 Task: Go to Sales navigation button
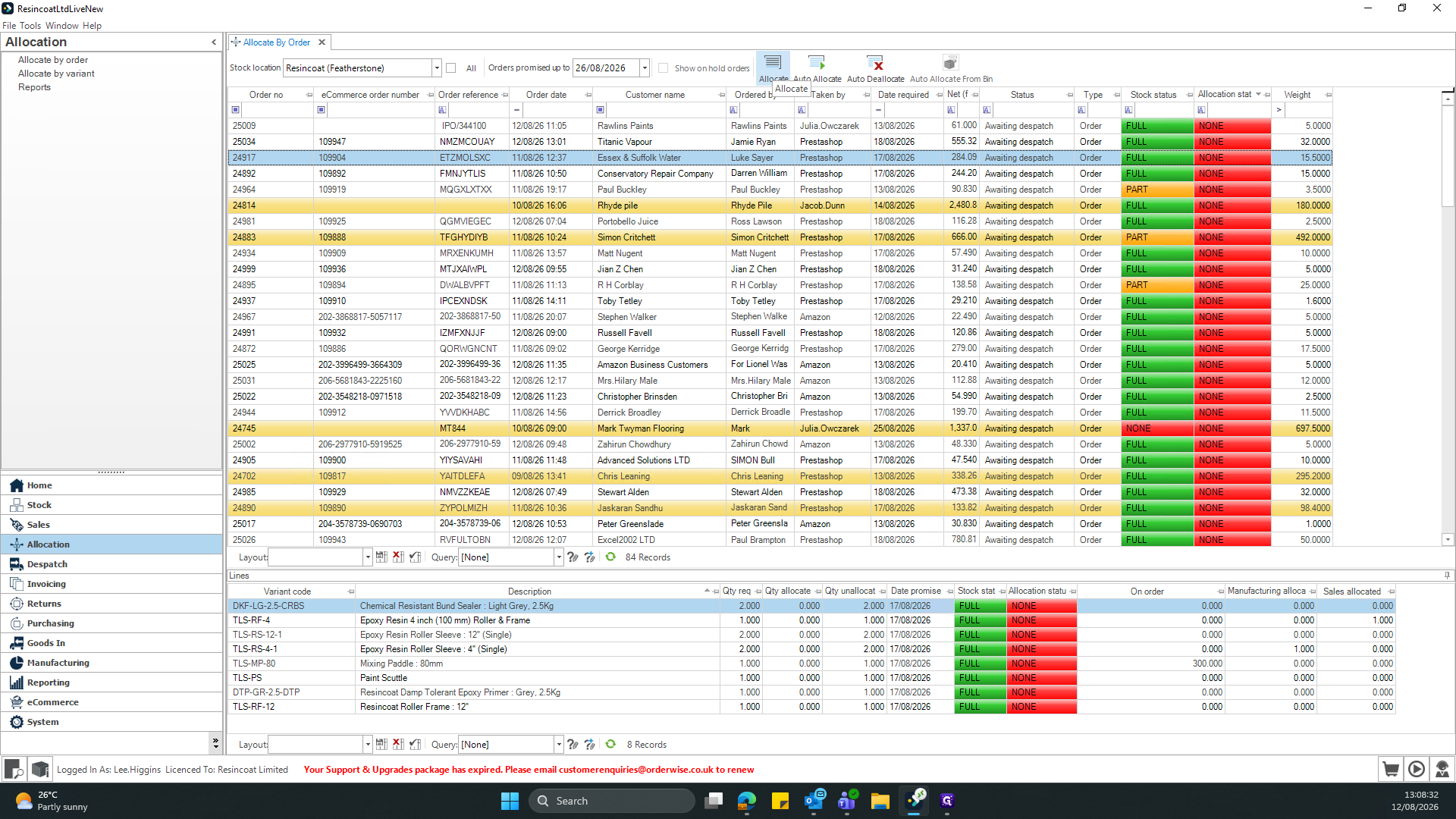pos(111,525)
